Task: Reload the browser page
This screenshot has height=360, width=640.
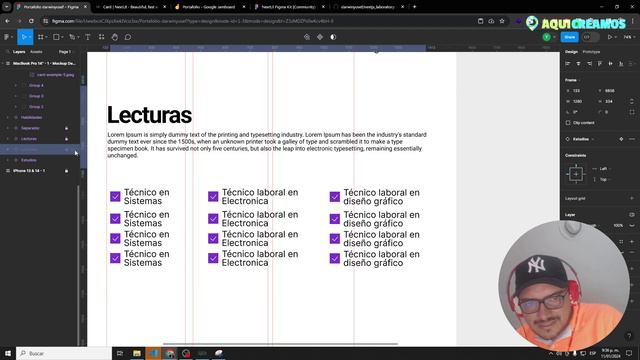Action: point(31,21)
